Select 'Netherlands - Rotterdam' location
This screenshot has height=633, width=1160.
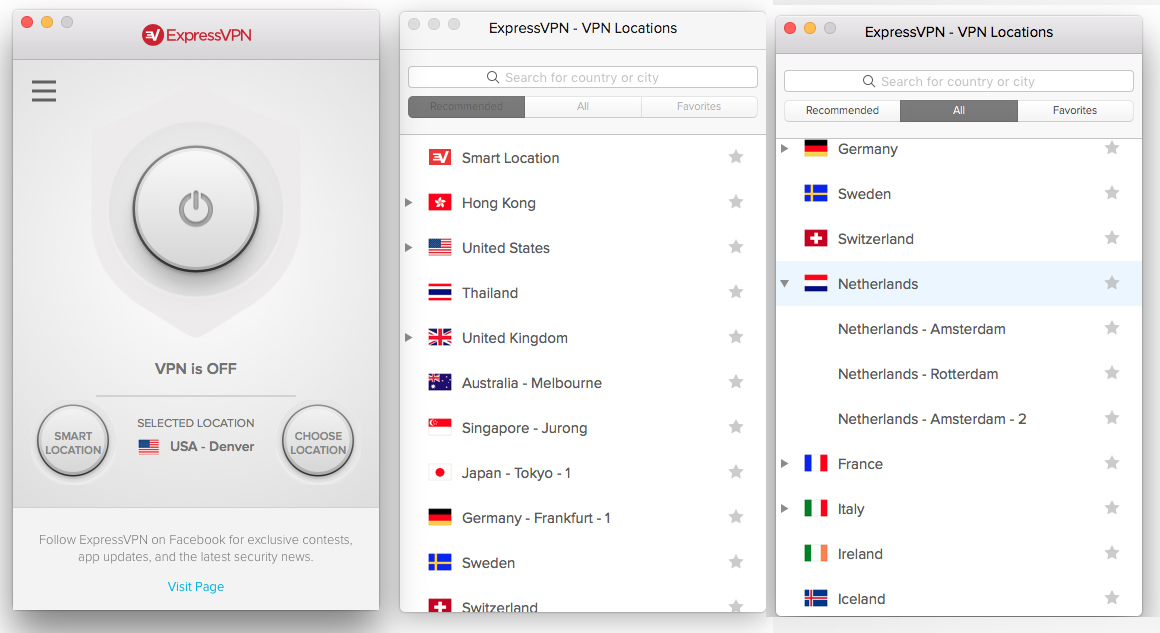(917, 374)
